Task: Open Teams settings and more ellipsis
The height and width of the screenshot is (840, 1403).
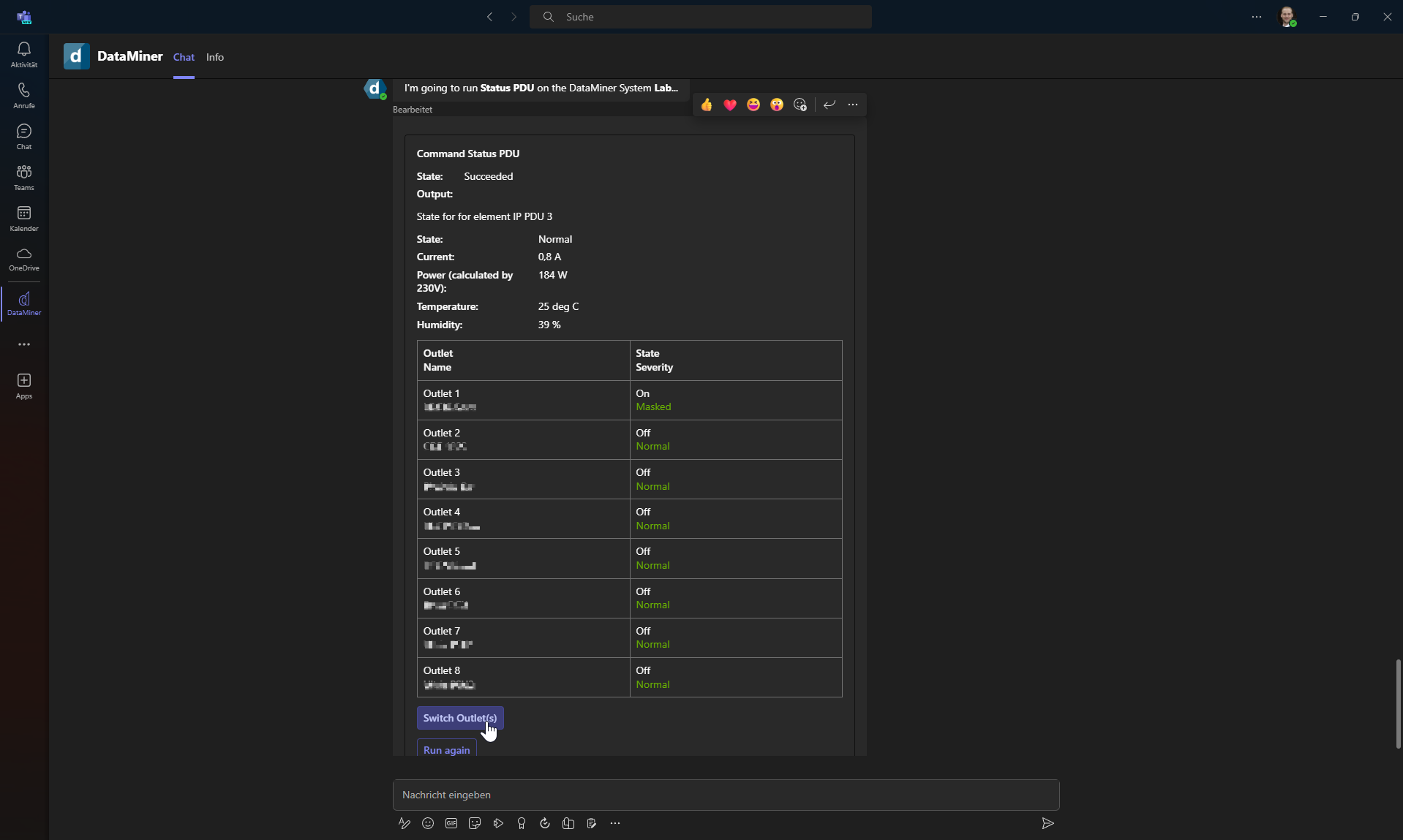Action: coord(1257,17)
